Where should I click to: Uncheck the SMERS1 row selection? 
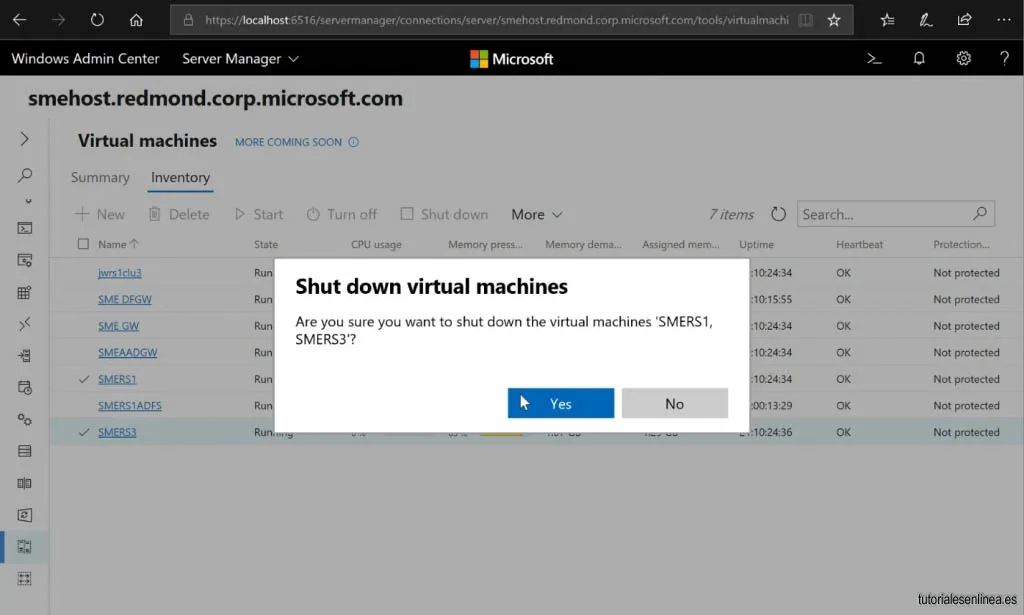point(84,379)
